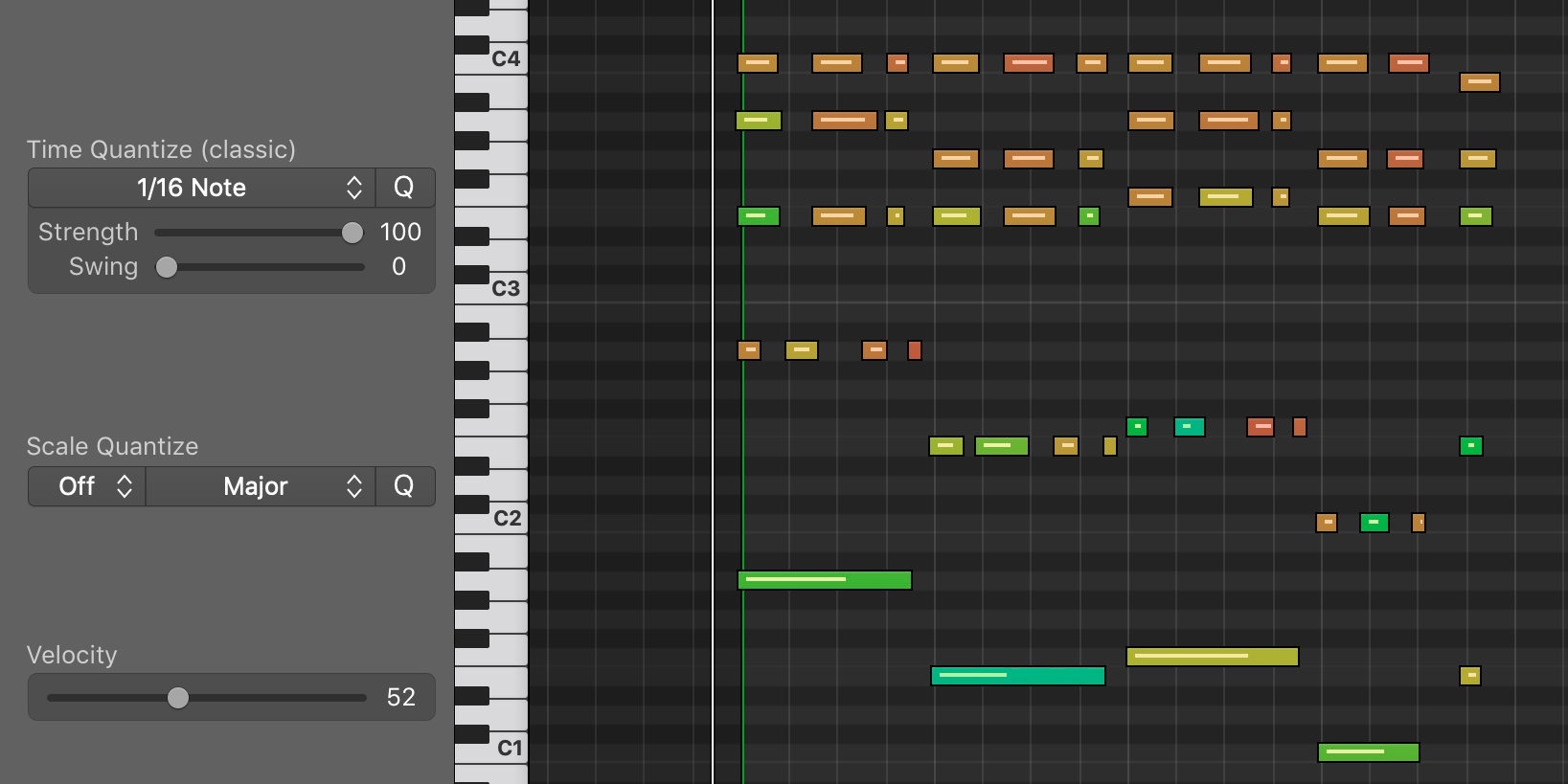The width and height of the screenshot is (1568, 784).
Task: Select the green note at the bottom near C1
Action: (x=1368, y=752)
